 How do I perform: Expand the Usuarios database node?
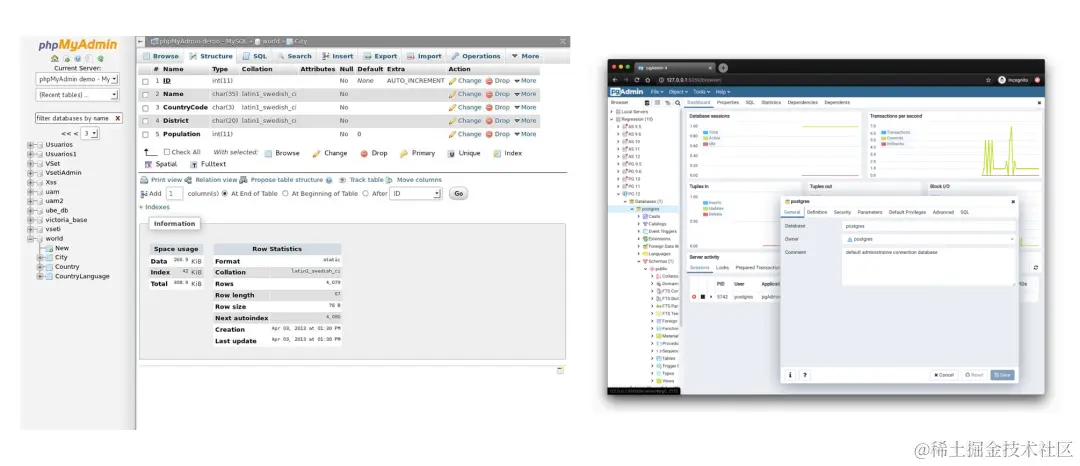click(x=30, y=145)
